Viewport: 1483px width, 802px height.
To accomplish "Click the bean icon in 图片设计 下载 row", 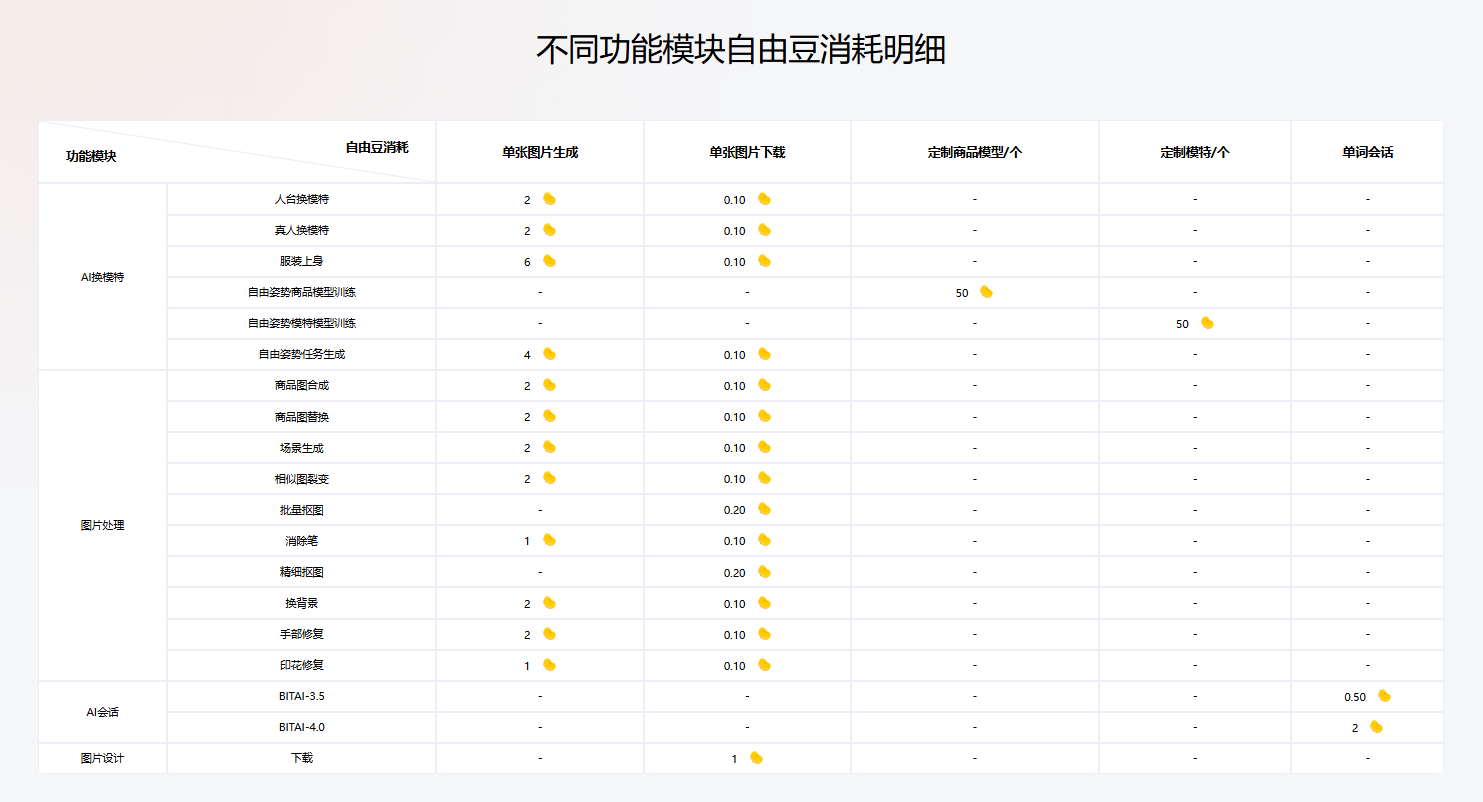I will pyautogui.click(x=756, y=758).
